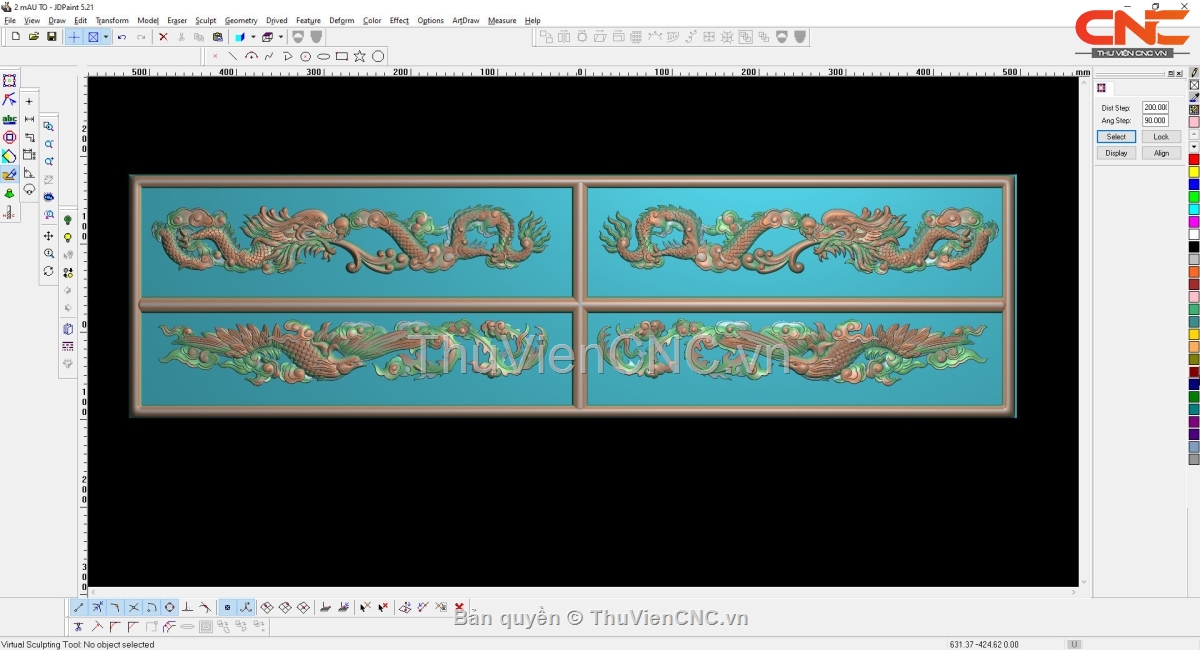Image resolution: width=1200 pixels, height=650 pixels.
Task: Select the text 'abc' tool
Action: [x=9, y=119]
